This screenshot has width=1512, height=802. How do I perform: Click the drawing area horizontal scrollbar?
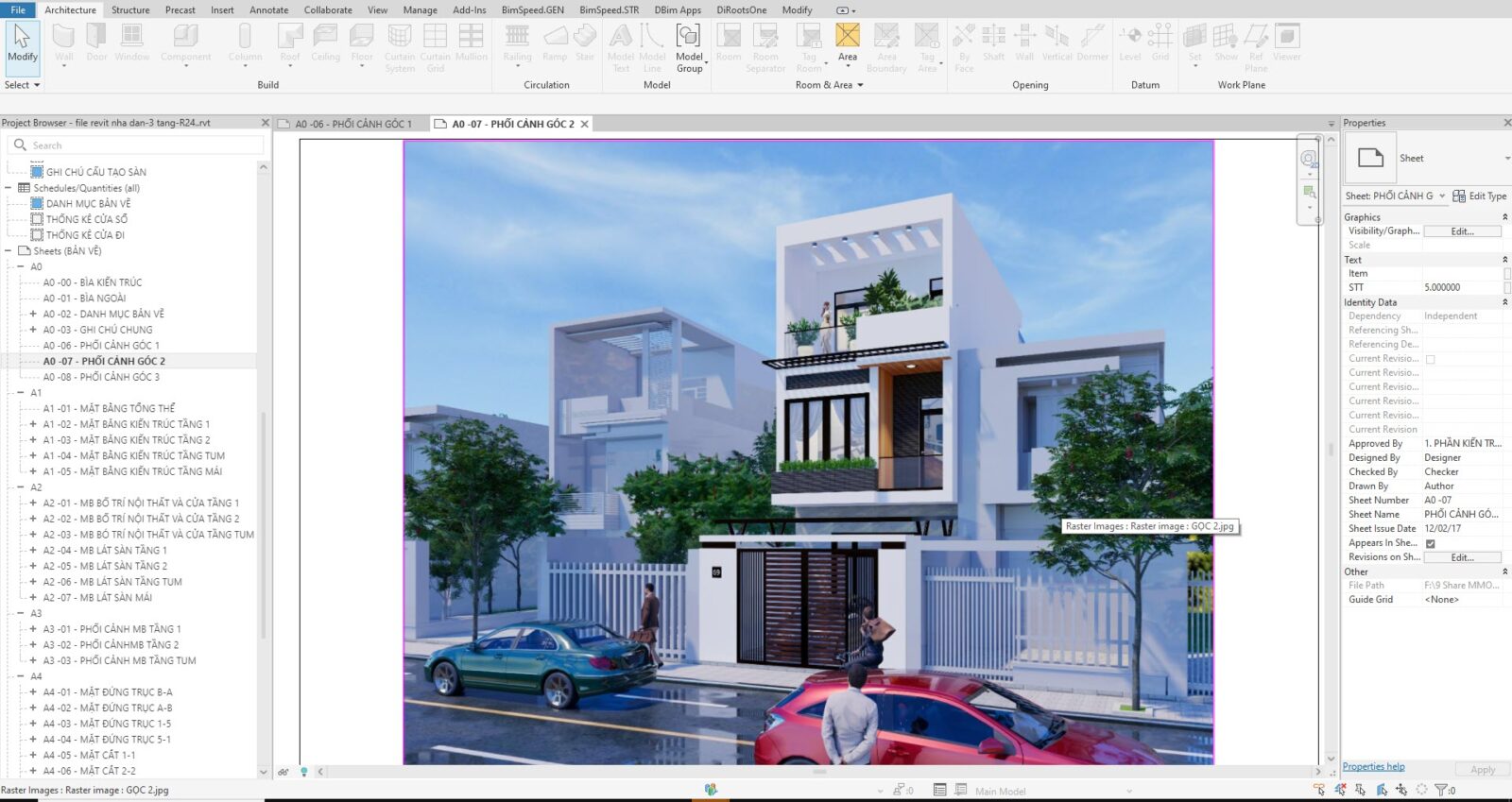point(819,772)
